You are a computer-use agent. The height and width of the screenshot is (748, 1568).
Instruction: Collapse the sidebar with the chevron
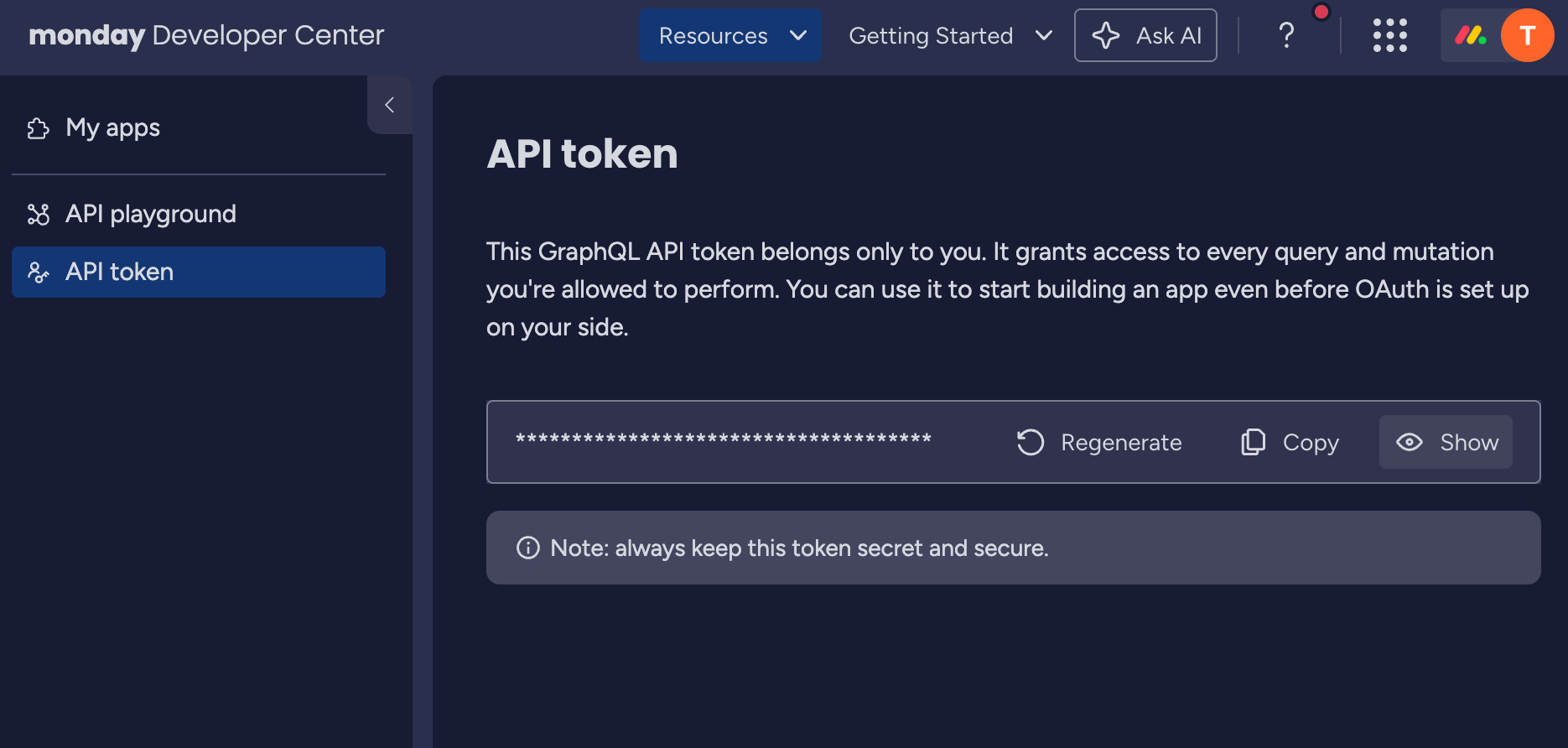tap(389, 105)
